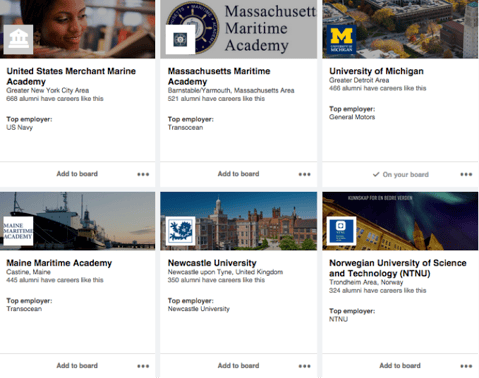Viewport: 479px width, 378px height.
Task: Add Massachusetts Maritime Academy to board
Action: [238, 174]
